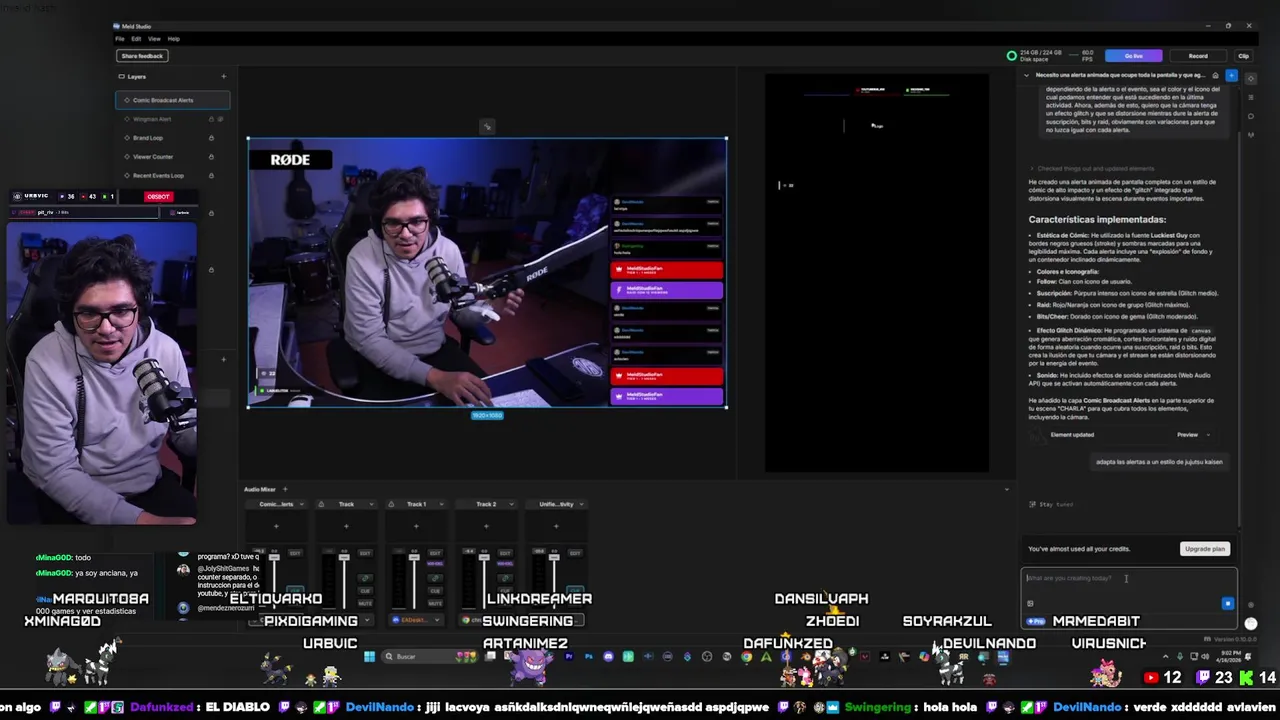Select the Comic Broadcast Alerts layer
The width and height of the screenshot is (1280, 720).
(172, 100)
